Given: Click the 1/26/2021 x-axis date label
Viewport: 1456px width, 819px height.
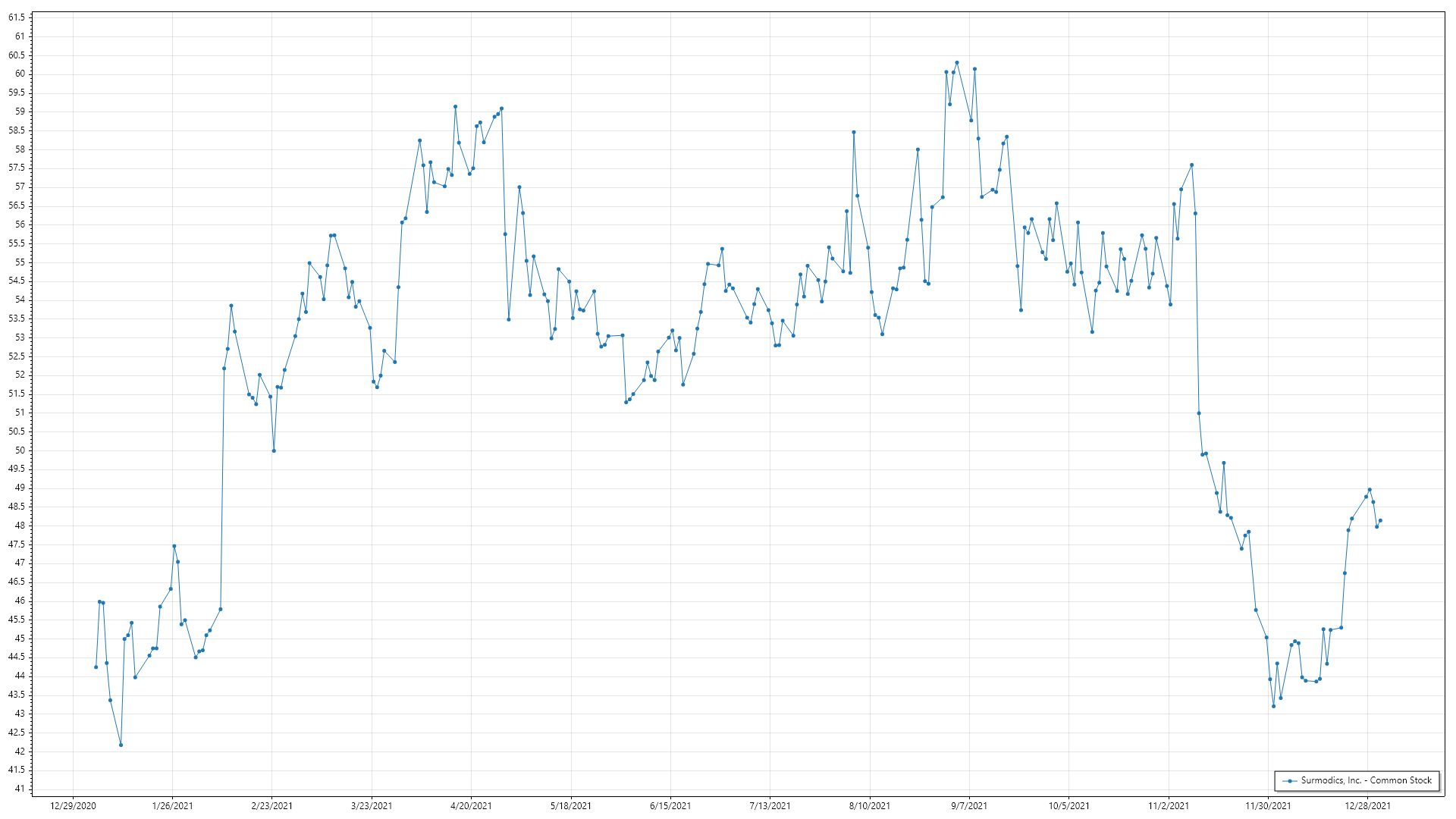Looking at the screenshot, I should tap(172, 806).
